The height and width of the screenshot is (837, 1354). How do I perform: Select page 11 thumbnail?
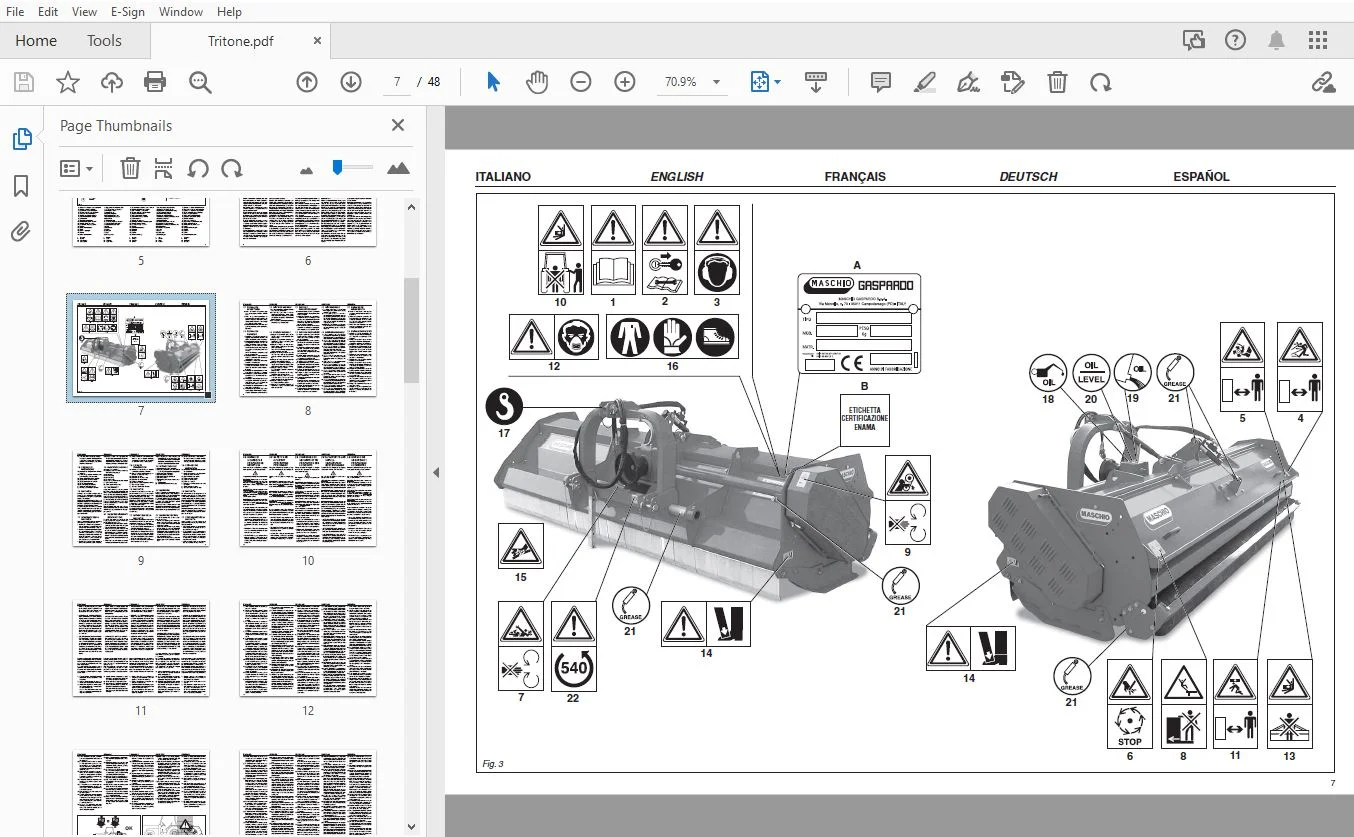pyautogui.click(x=141, y=648)
